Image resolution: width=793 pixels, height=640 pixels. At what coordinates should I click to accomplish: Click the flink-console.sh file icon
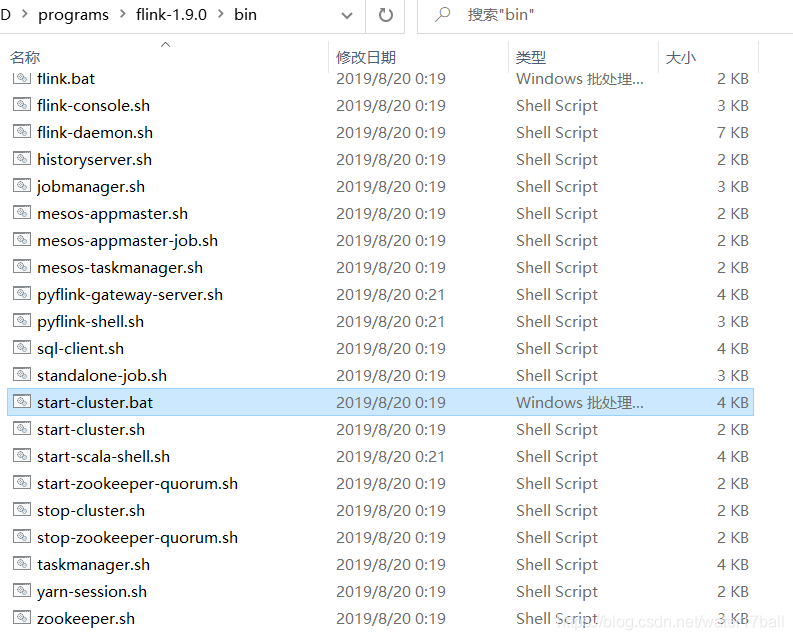(22, 105)
